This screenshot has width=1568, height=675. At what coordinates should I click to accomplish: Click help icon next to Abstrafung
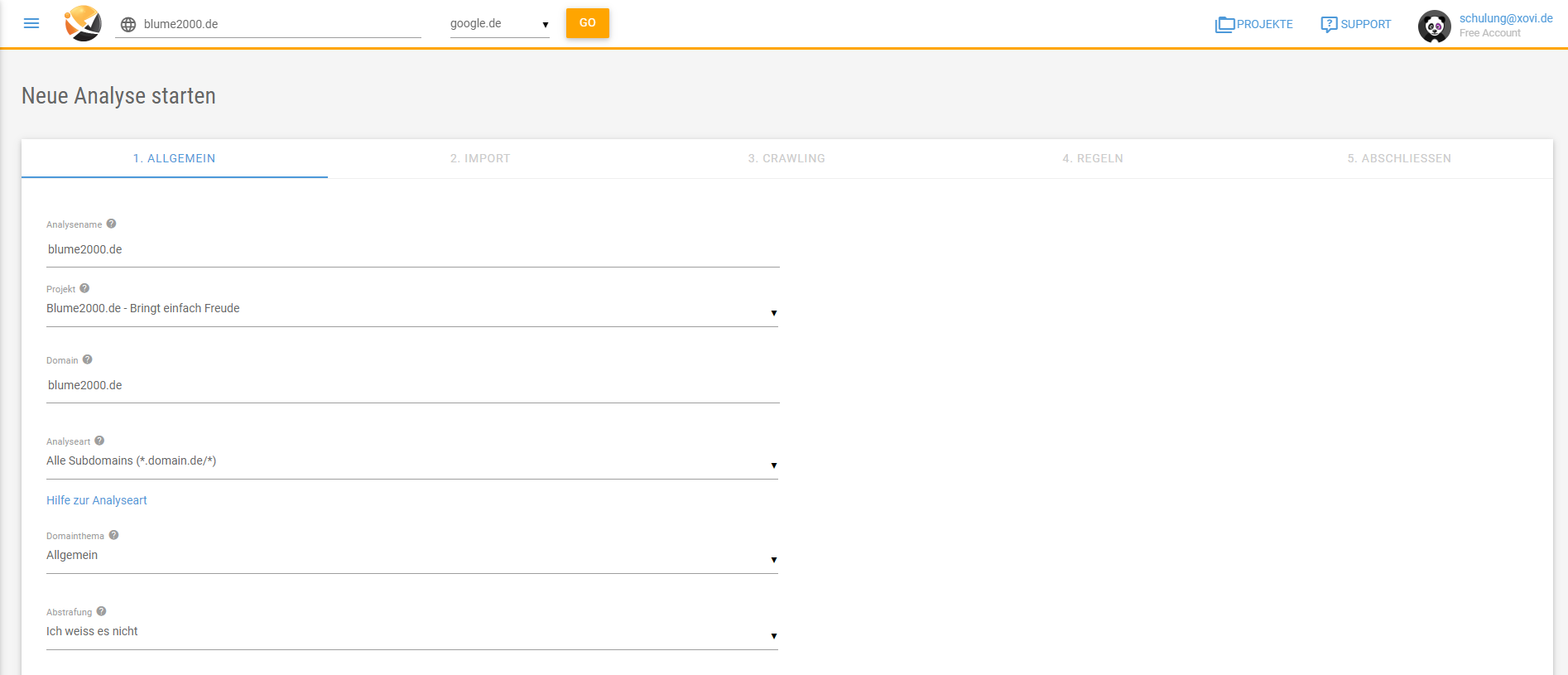(x=101, y=611)
